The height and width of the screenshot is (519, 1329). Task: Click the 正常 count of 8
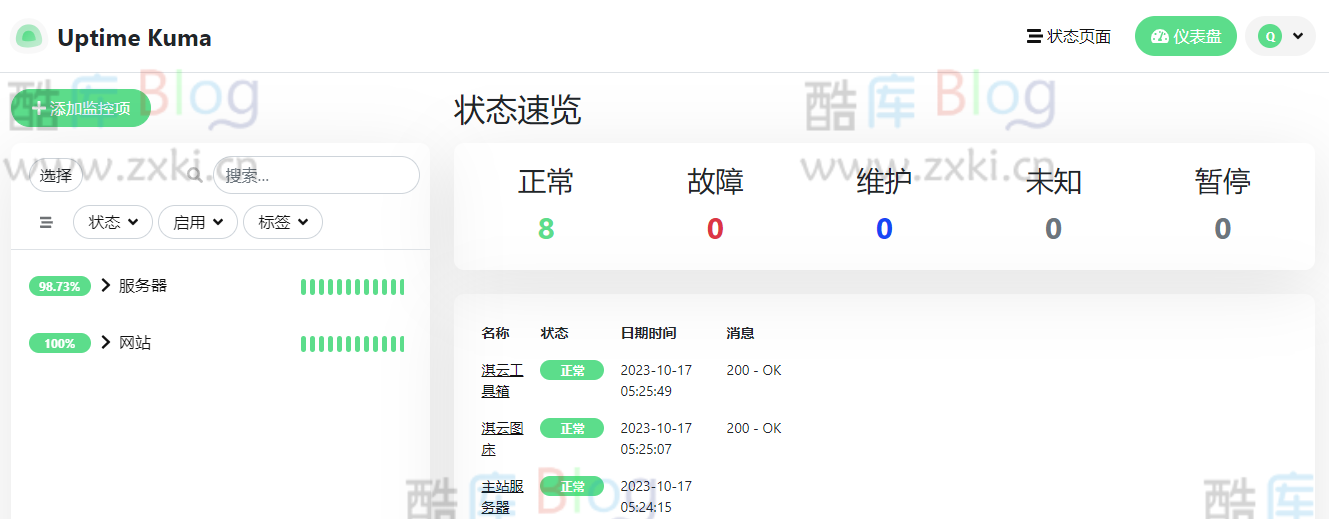pos(546,229)
